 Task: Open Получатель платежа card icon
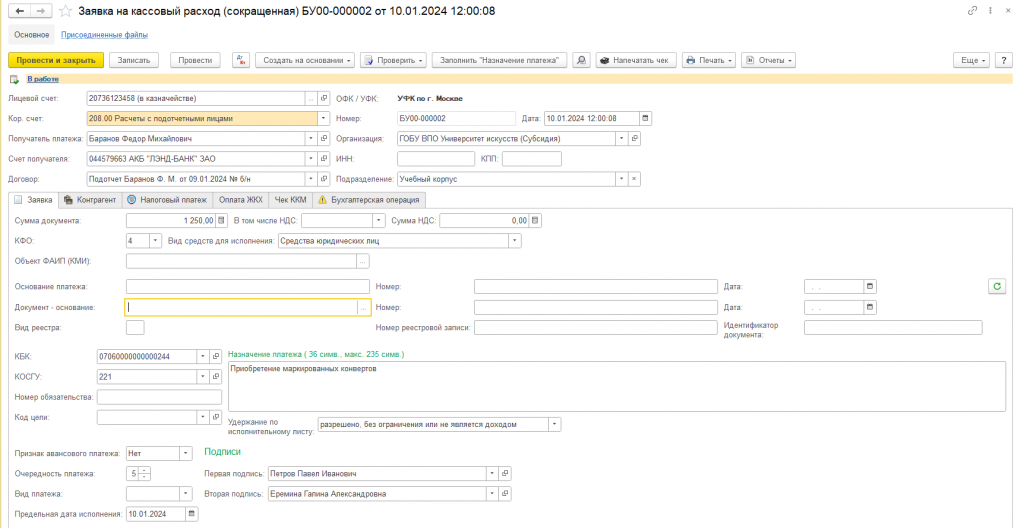[x=324, y=139]
